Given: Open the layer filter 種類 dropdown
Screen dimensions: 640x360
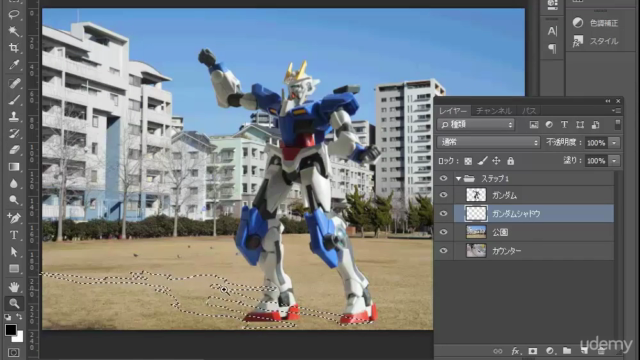Looking at the screenshot, I should click(x=476, y=124).
